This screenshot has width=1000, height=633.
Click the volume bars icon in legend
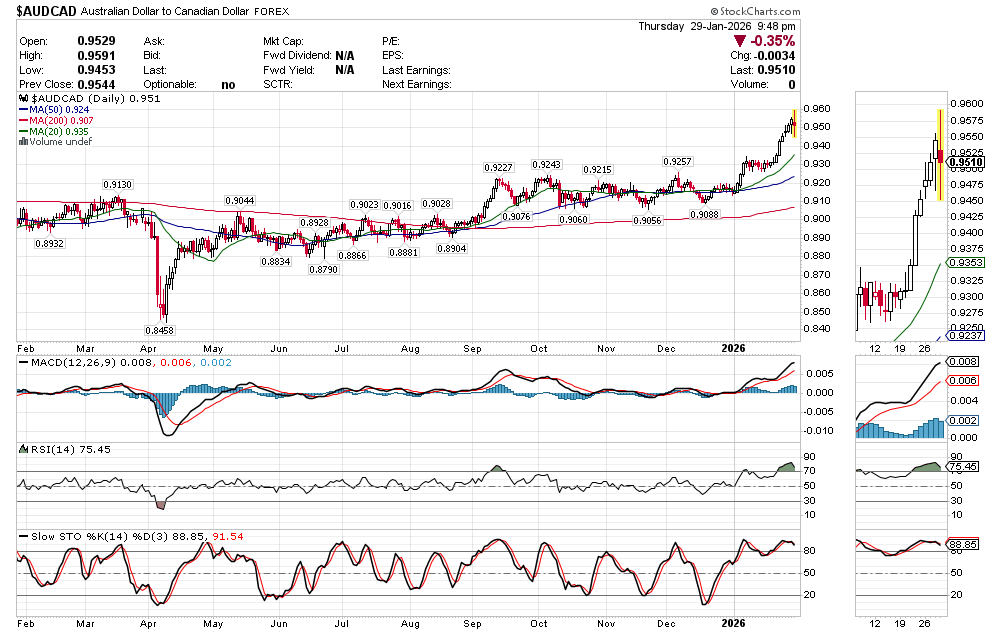click(x=24, y=142)
